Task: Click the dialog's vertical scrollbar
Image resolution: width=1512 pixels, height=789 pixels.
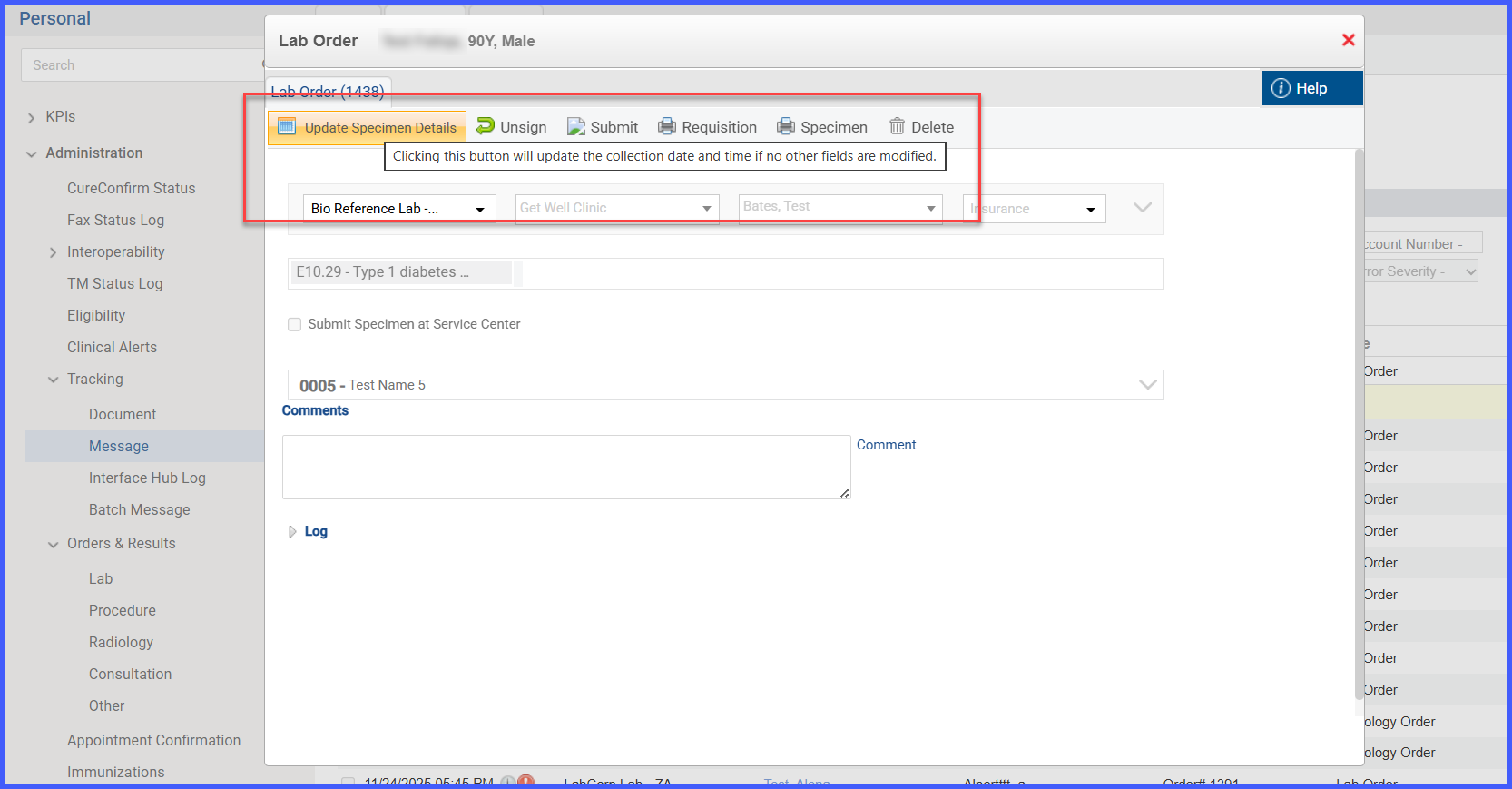Action: pyautogui.click(x=1359, y=425)
